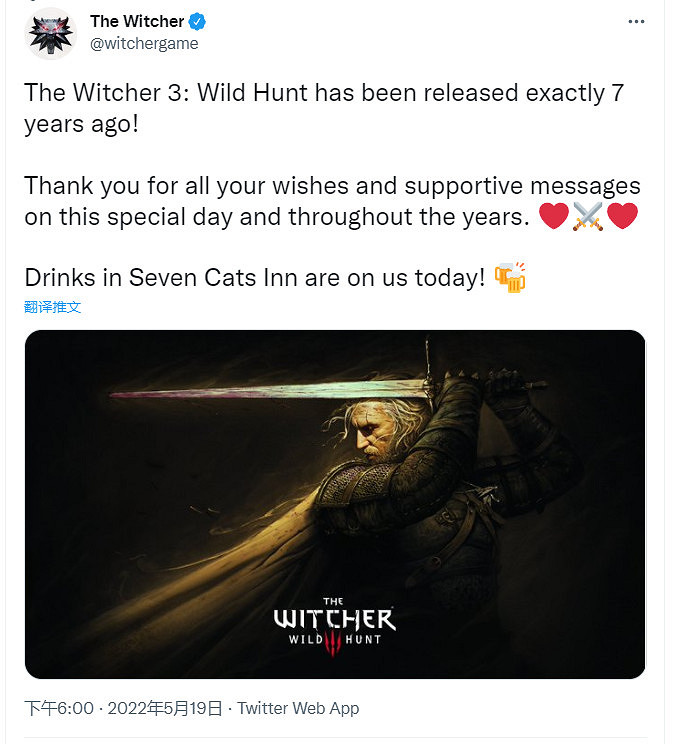Screen dimensions: 674x744
Task: Click the 2022年5月19日 date
Action: coord(162,708)
